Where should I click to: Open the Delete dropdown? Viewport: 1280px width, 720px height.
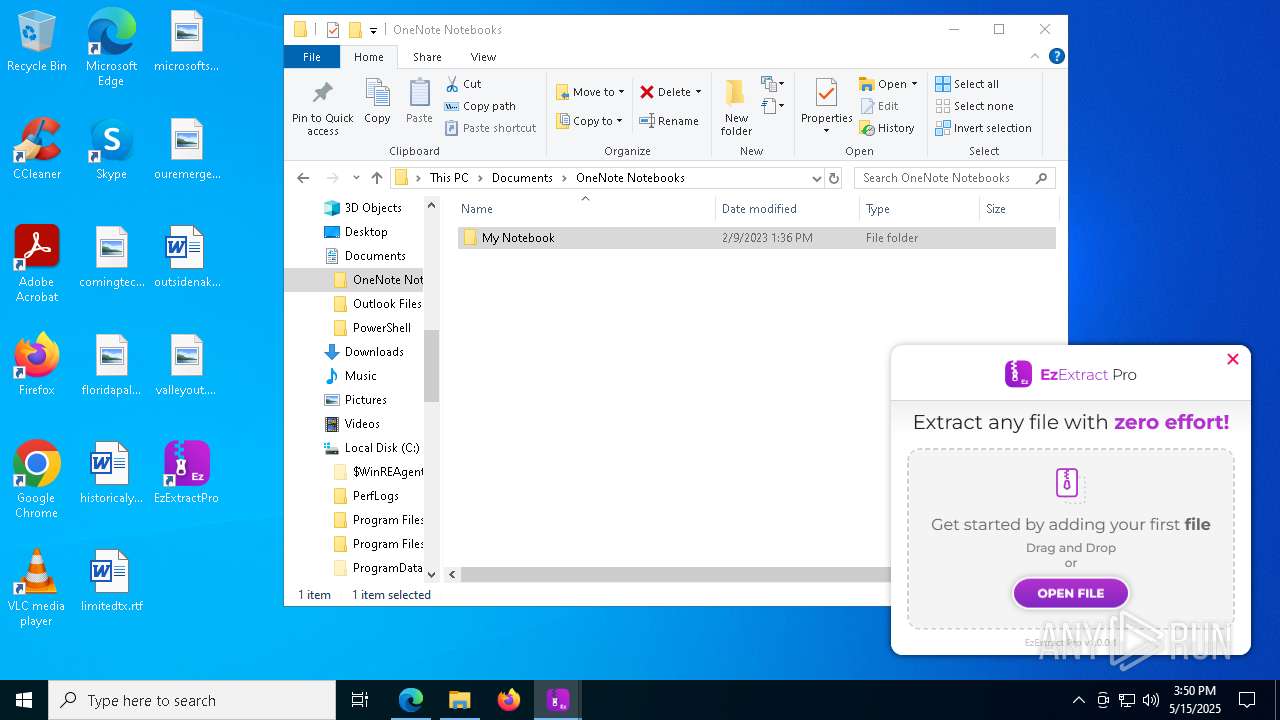click(671, 92)
